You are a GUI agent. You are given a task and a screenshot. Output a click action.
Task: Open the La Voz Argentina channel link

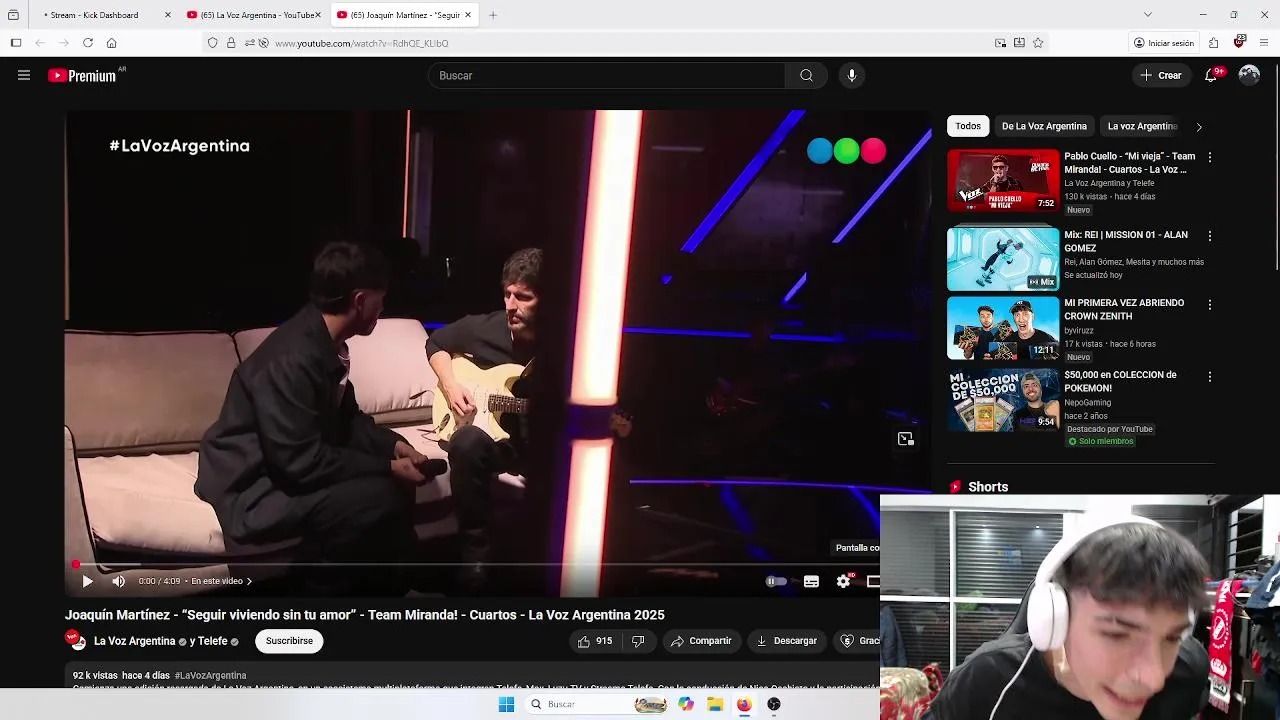[x=134, y=641]
